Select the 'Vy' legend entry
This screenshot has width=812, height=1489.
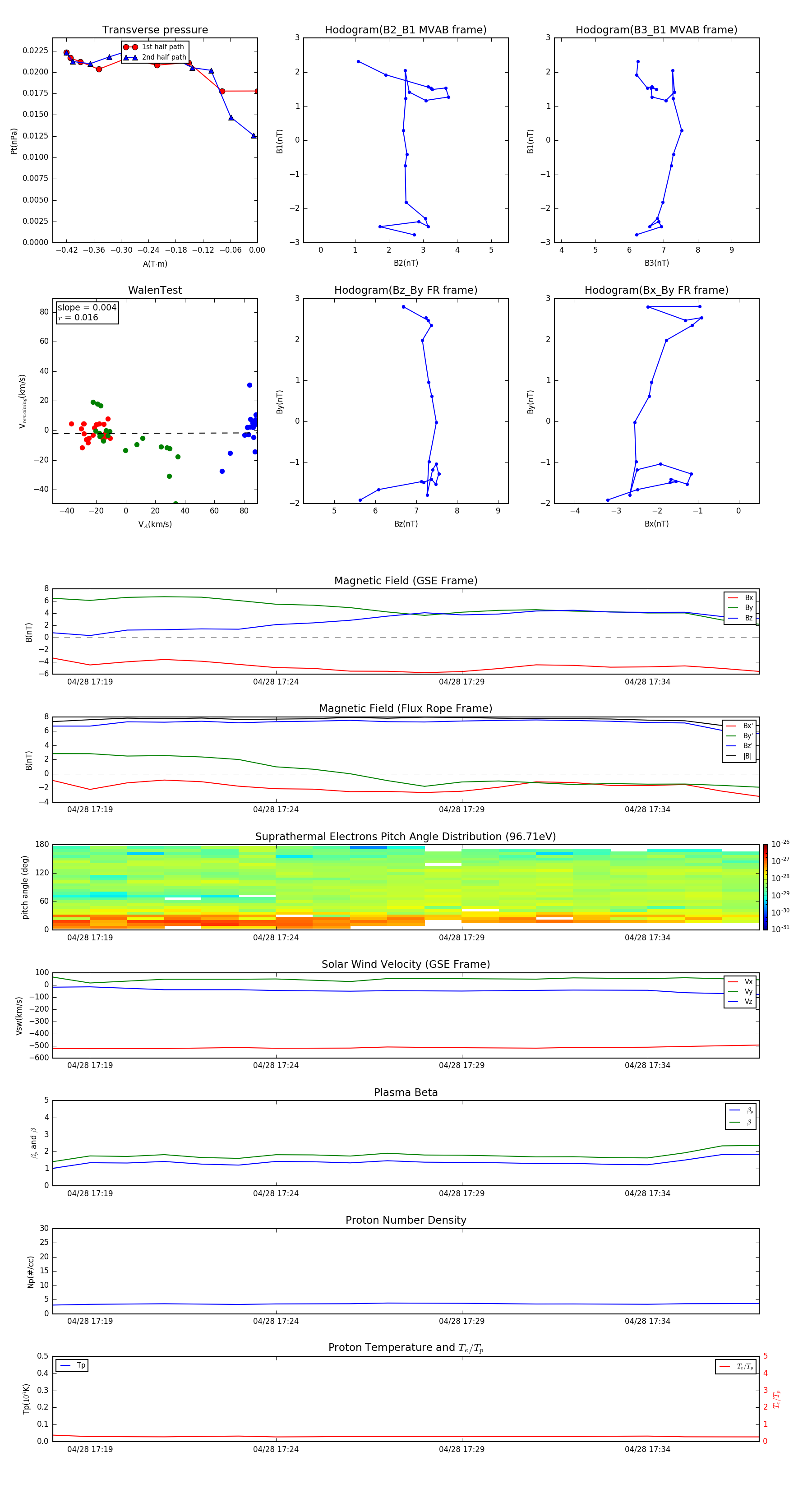(740, 992)
